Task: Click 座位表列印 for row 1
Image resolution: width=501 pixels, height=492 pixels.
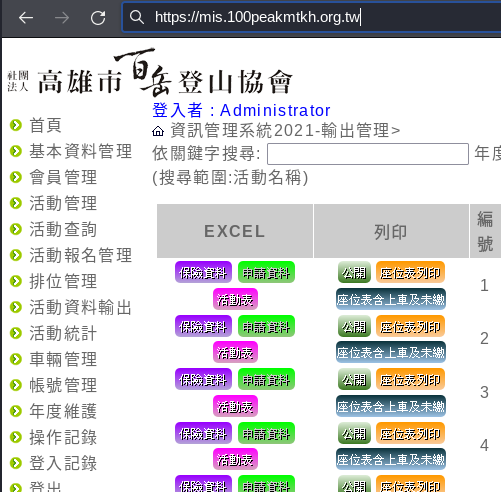Action: (x=410, y=273)
